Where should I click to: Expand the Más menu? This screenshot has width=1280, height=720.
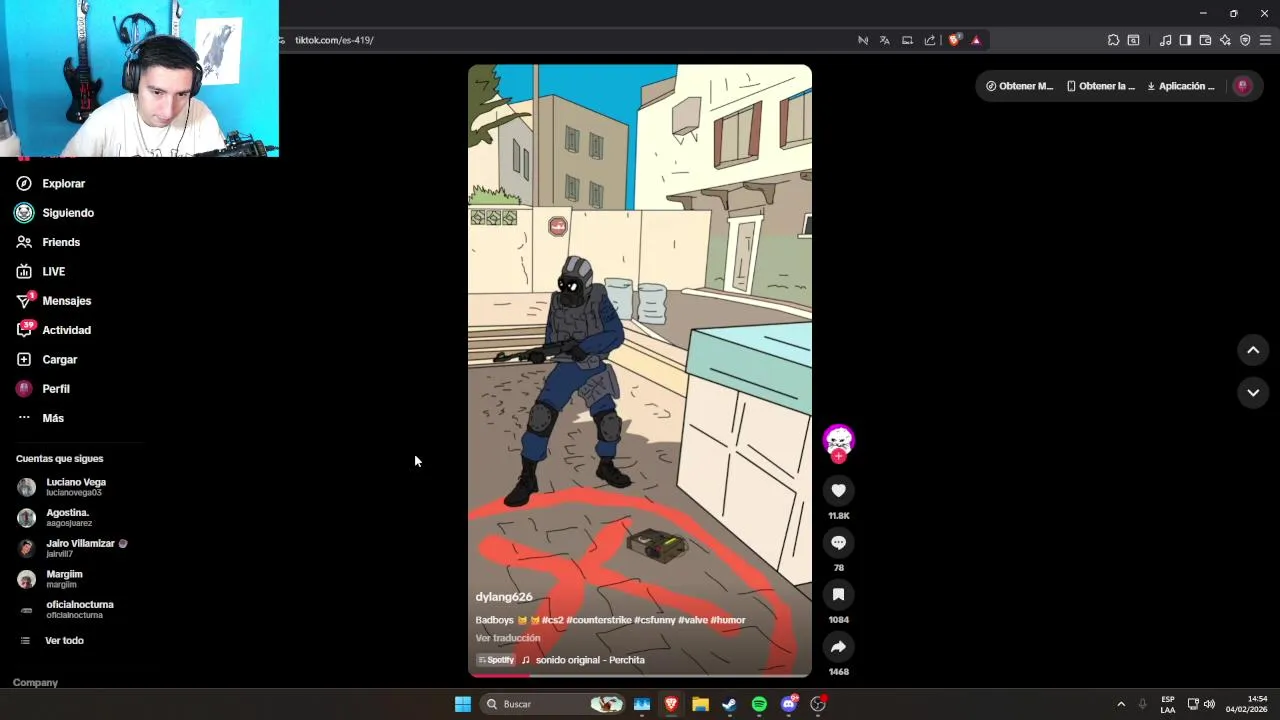click(x=40, y=418)
